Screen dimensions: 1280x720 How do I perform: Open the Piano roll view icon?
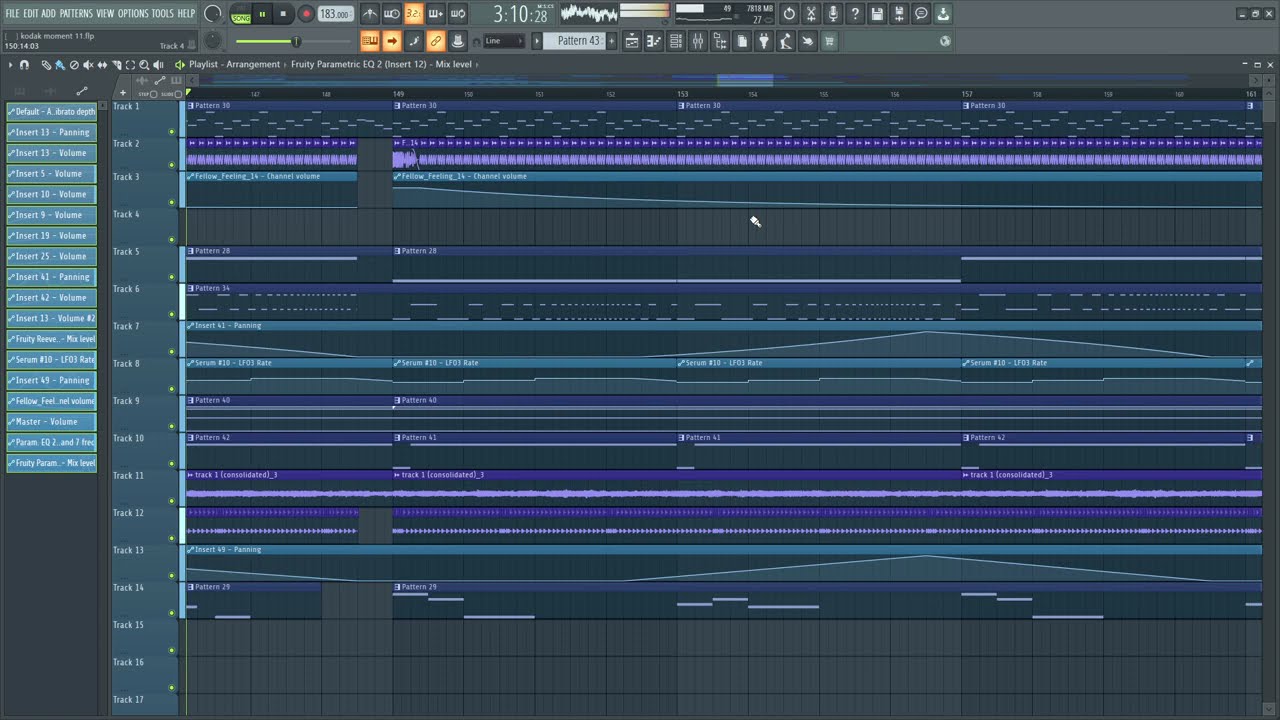tap(654, 41)
